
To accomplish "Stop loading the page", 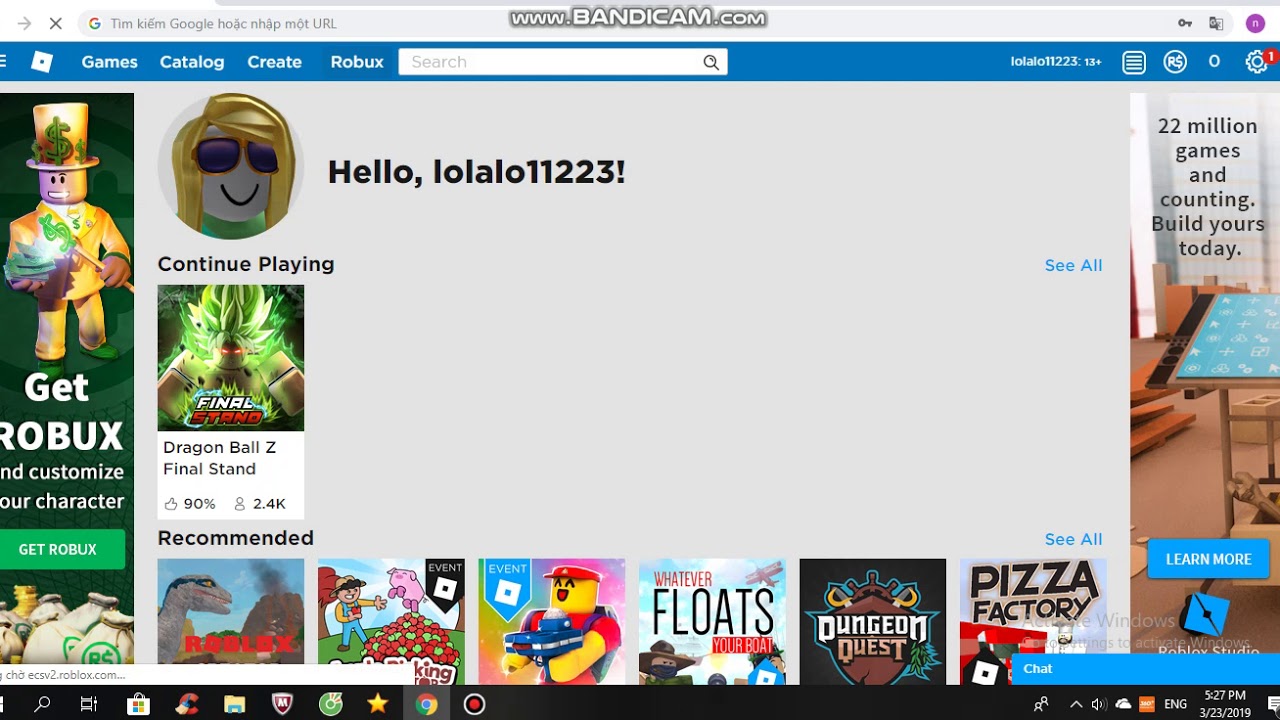I will pos(55,23).
